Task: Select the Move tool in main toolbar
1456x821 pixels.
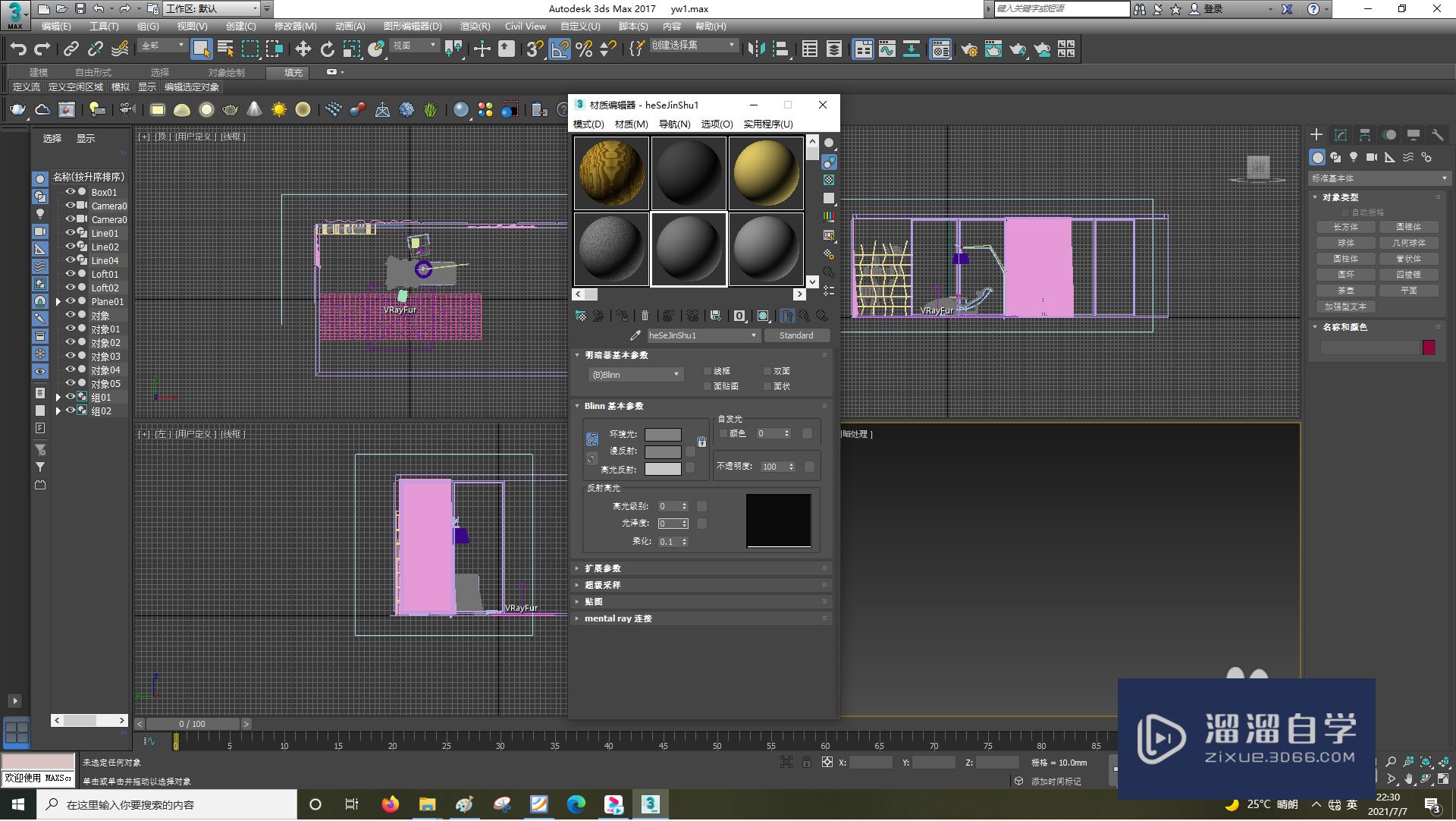Action: [303, 49]
